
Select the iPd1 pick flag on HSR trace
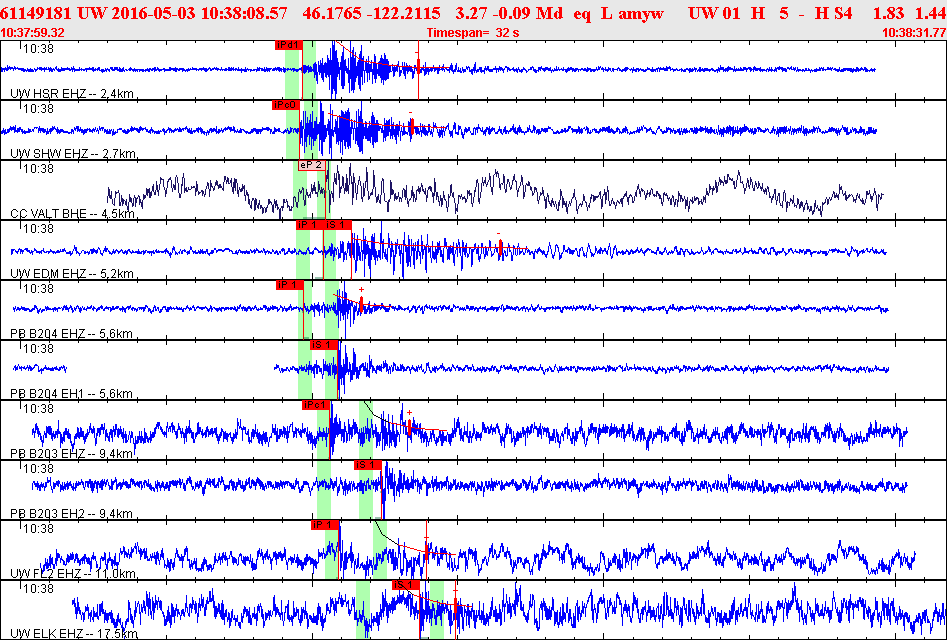[287, 45]
